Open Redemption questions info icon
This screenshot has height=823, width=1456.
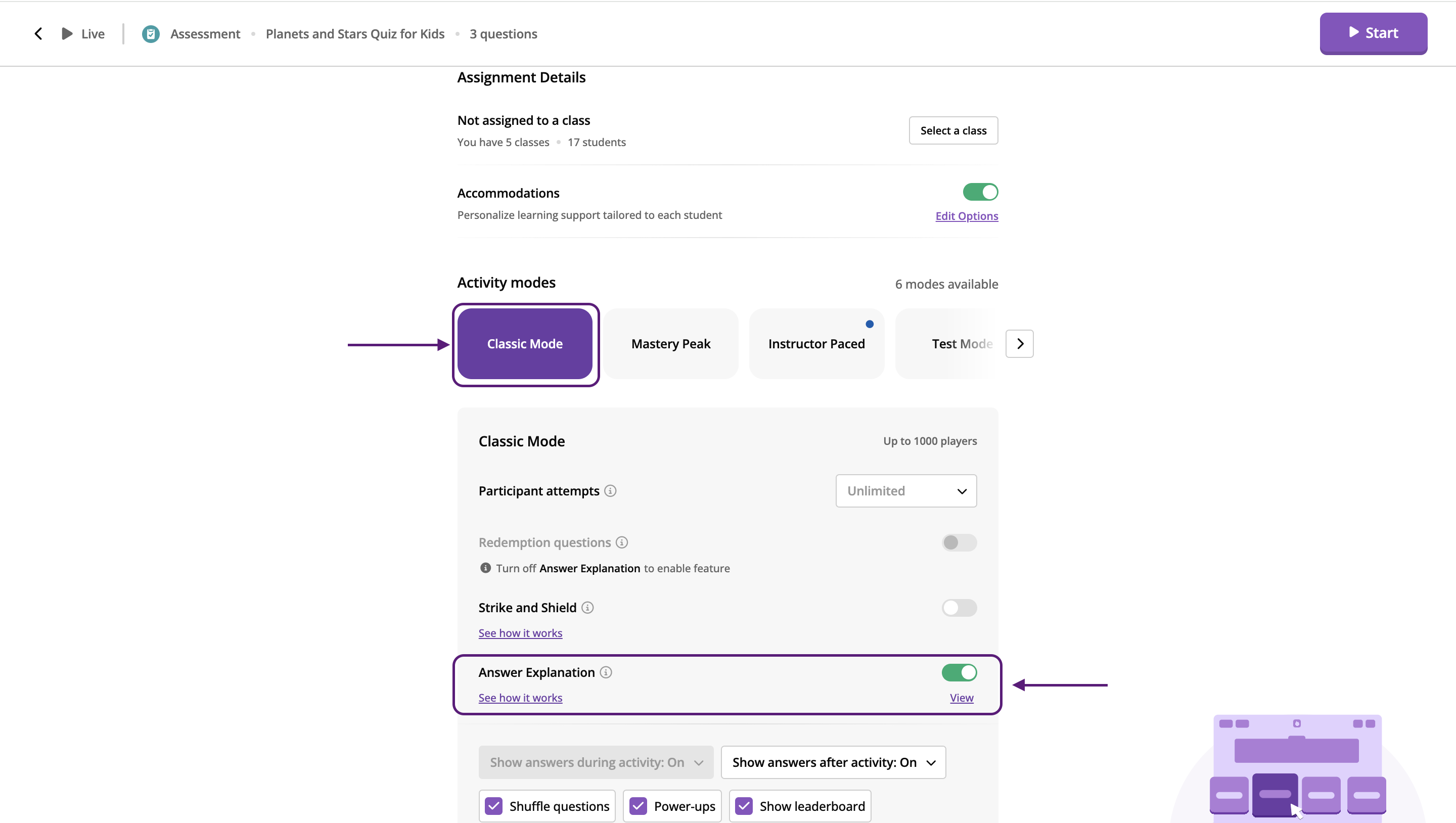point(622,542)
